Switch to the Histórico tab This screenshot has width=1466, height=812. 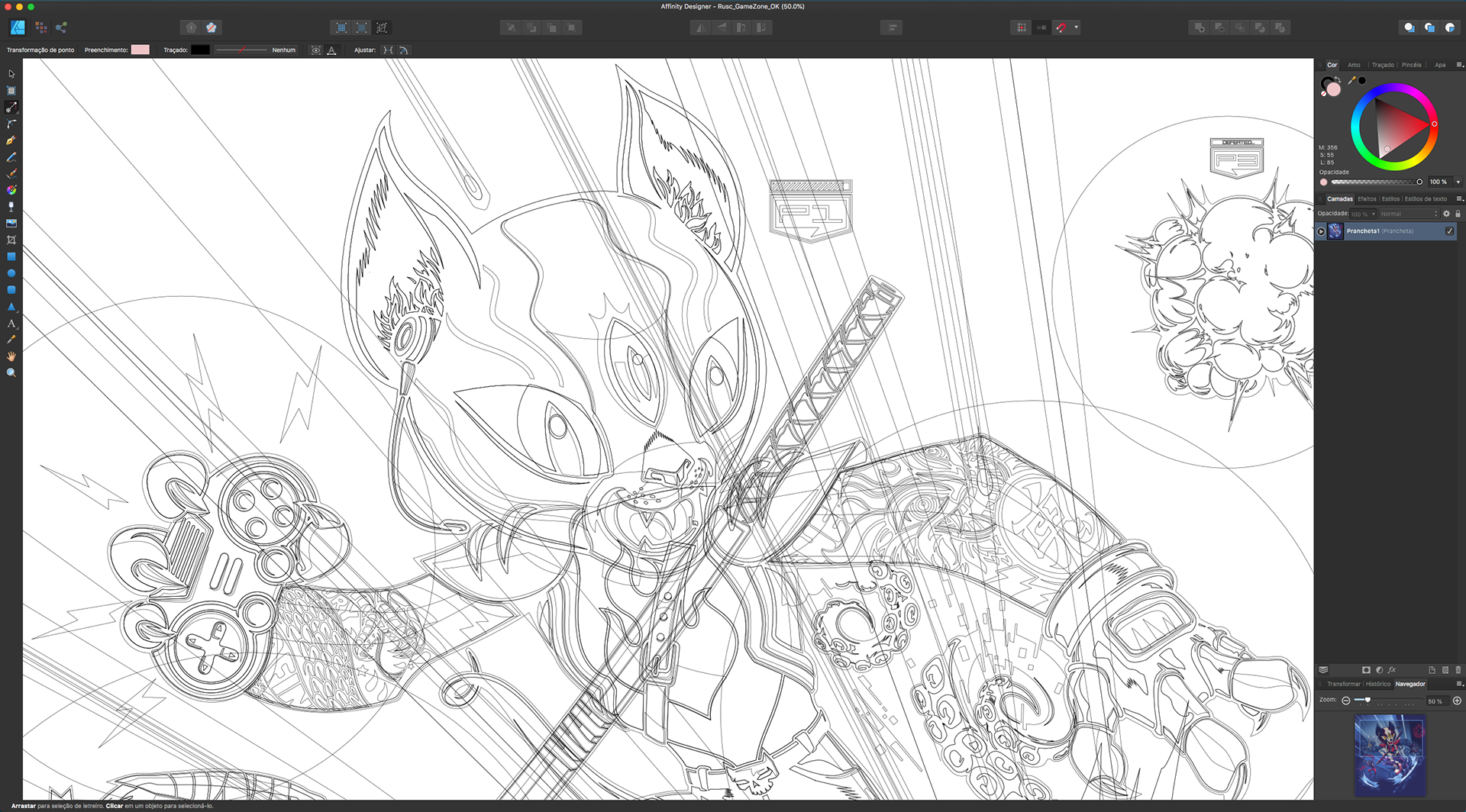(x=1378, y=684)
